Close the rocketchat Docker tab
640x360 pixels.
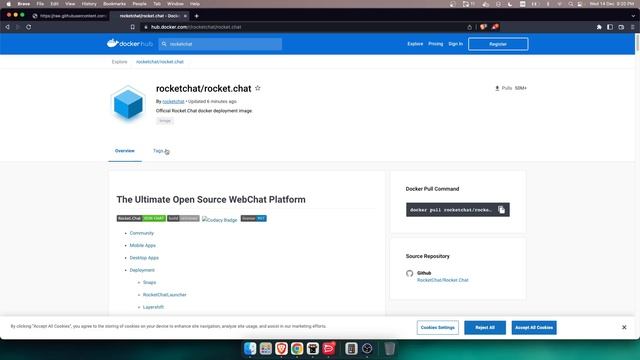(x=185, y=16)
